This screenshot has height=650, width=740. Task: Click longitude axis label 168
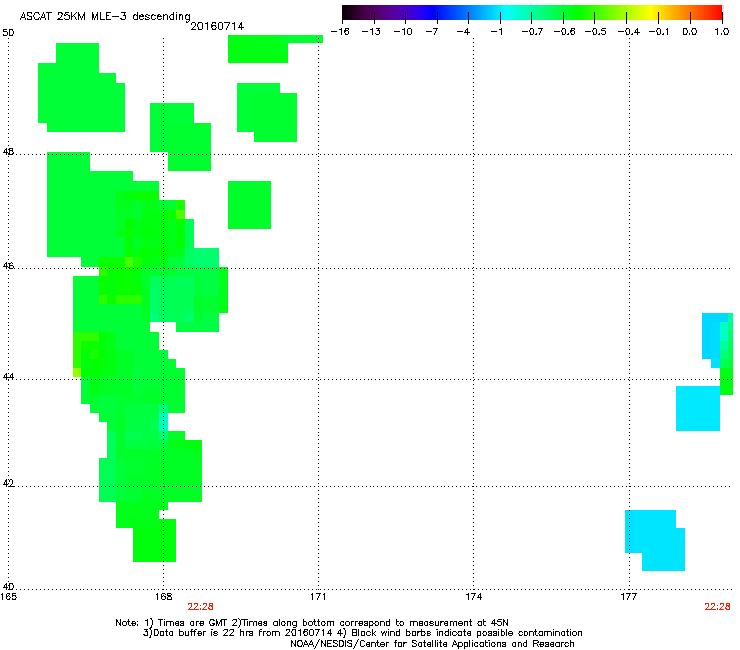point(163,597)
